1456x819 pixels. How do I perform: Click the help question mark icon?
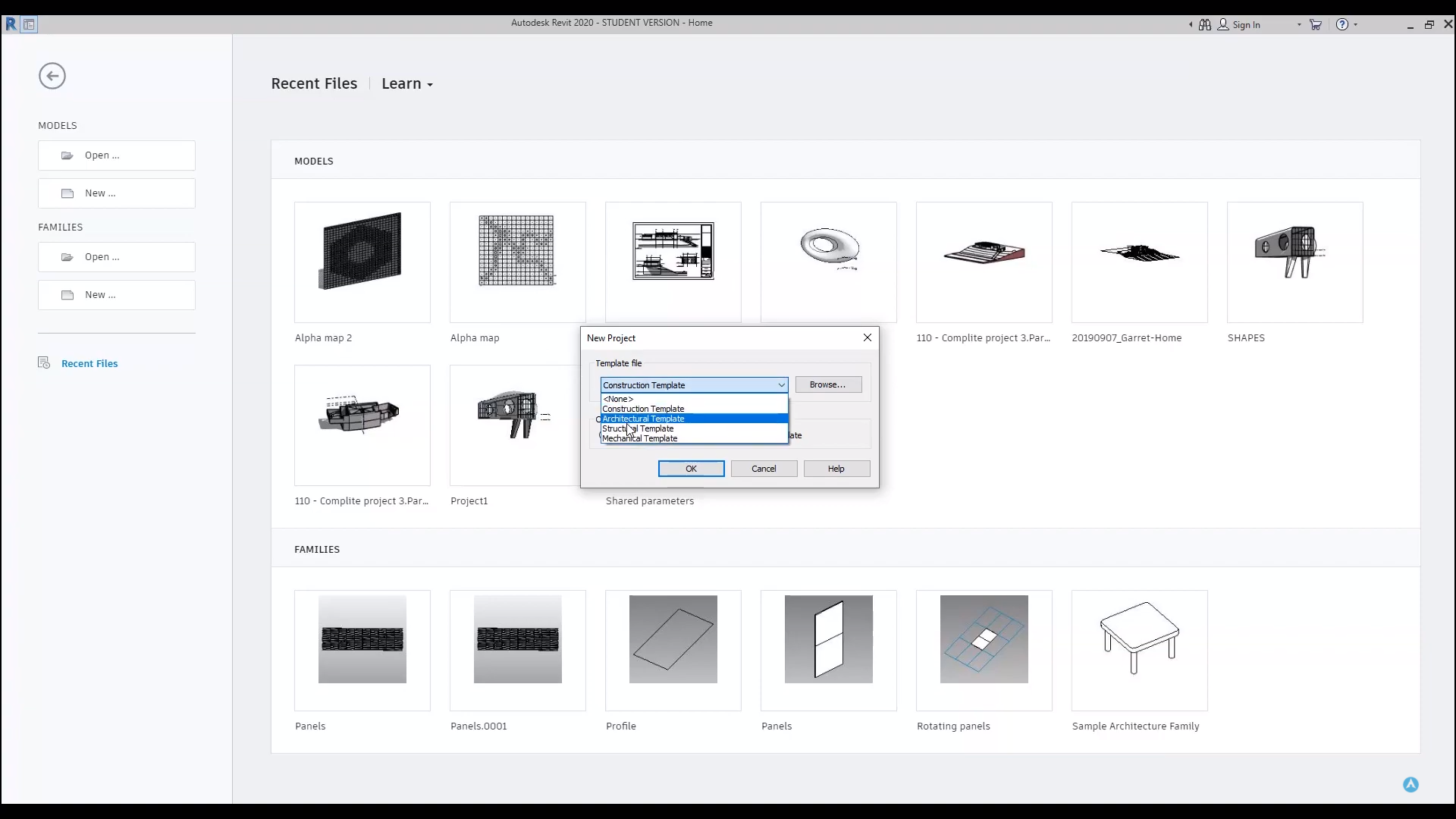(1342, 25)
